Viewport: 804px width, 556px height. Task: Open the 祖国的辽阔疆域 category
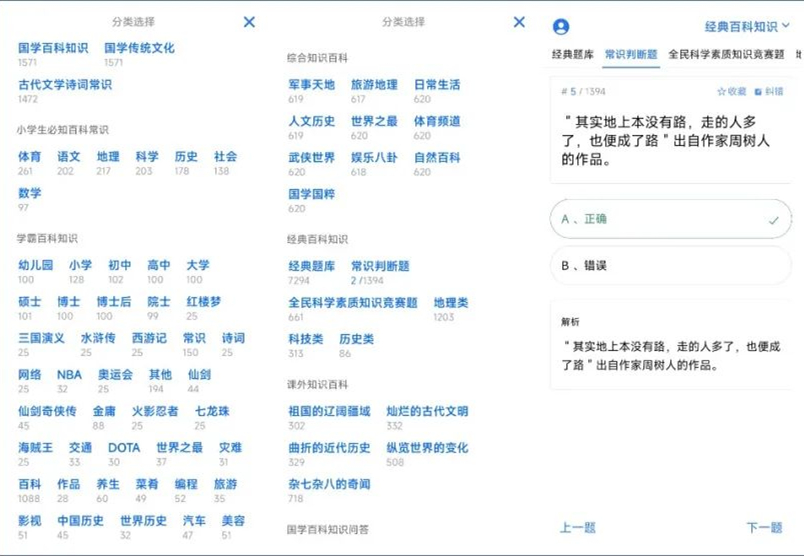tap(329, 411)
